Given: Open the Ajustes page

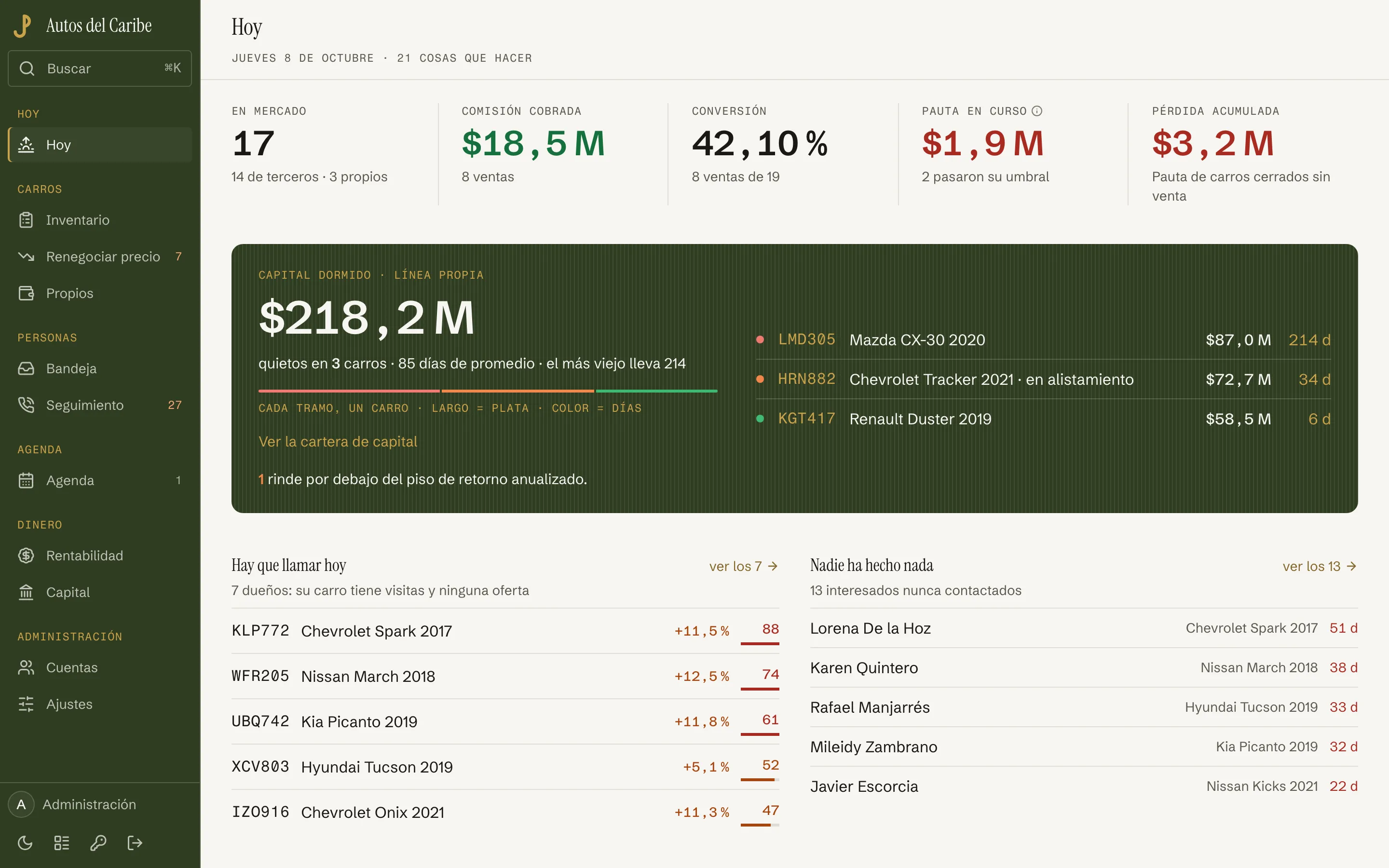Looking at the screenshot, I should click(100, 705).
